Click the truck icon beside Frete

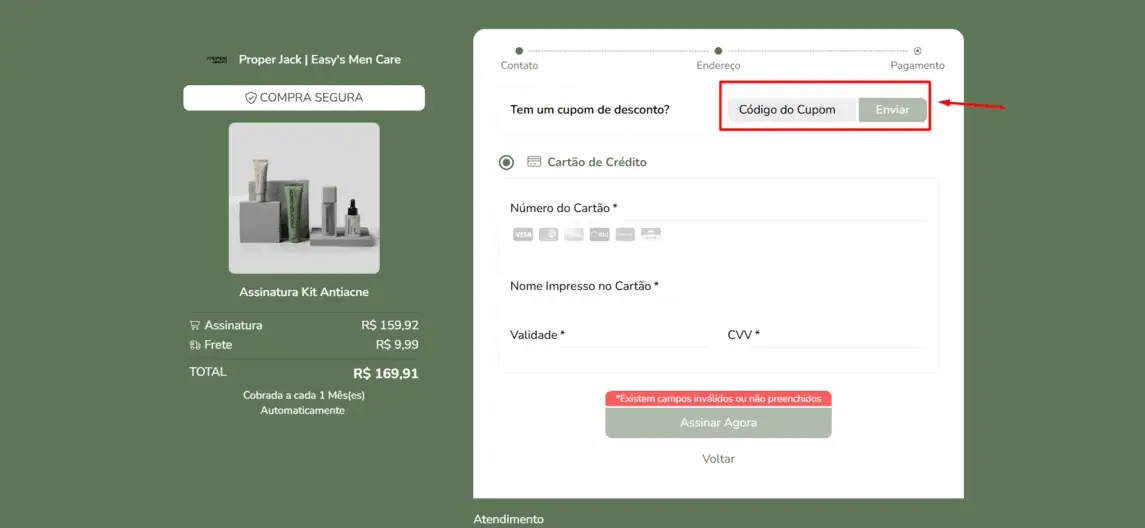(194, 345)
